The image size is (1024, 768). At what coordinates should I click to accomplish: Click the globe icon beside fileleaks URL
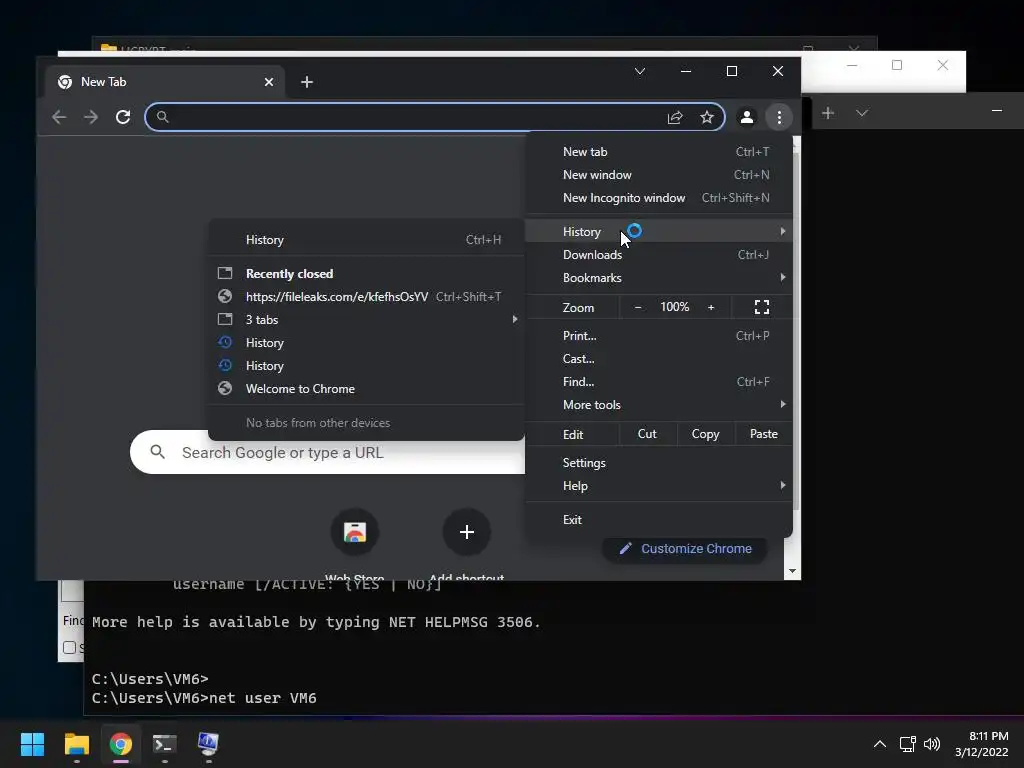pos(225,296)
